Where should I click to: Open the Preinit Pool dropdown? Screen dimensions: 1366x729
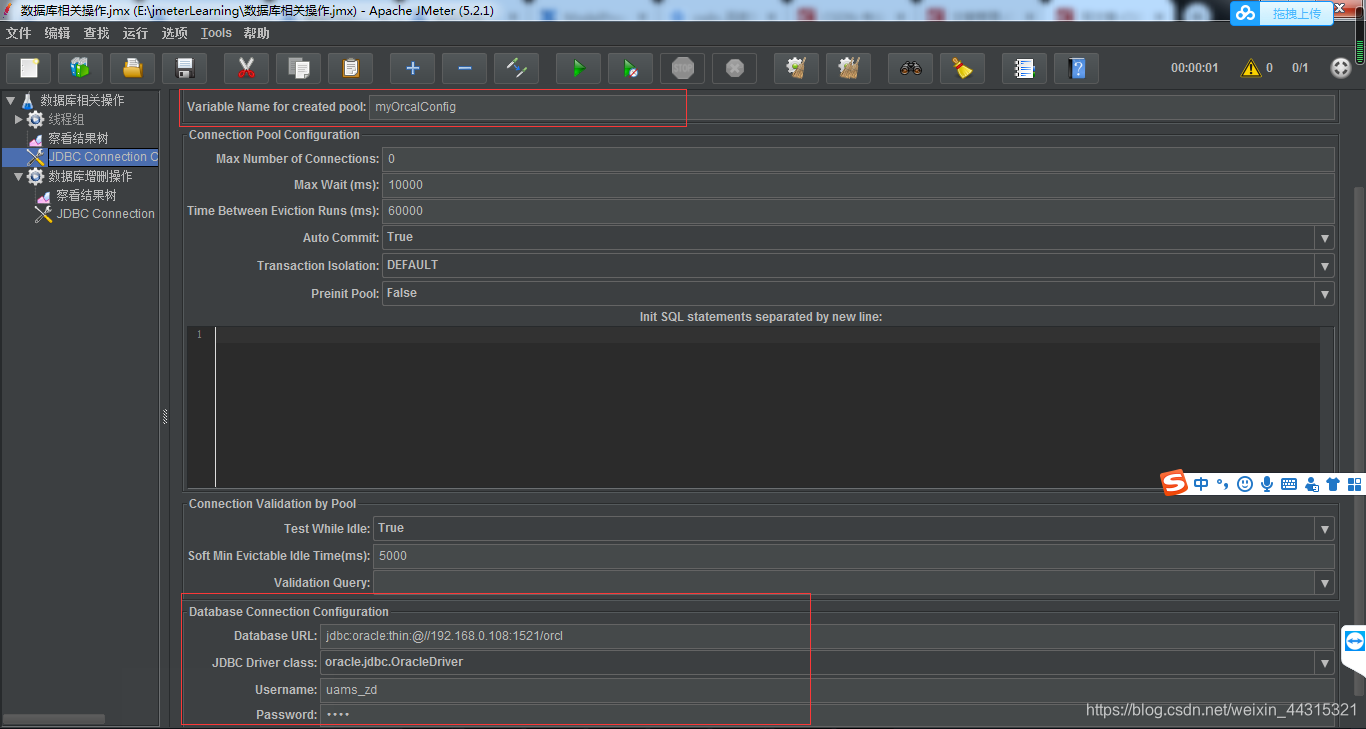[x=1325, y=294]
